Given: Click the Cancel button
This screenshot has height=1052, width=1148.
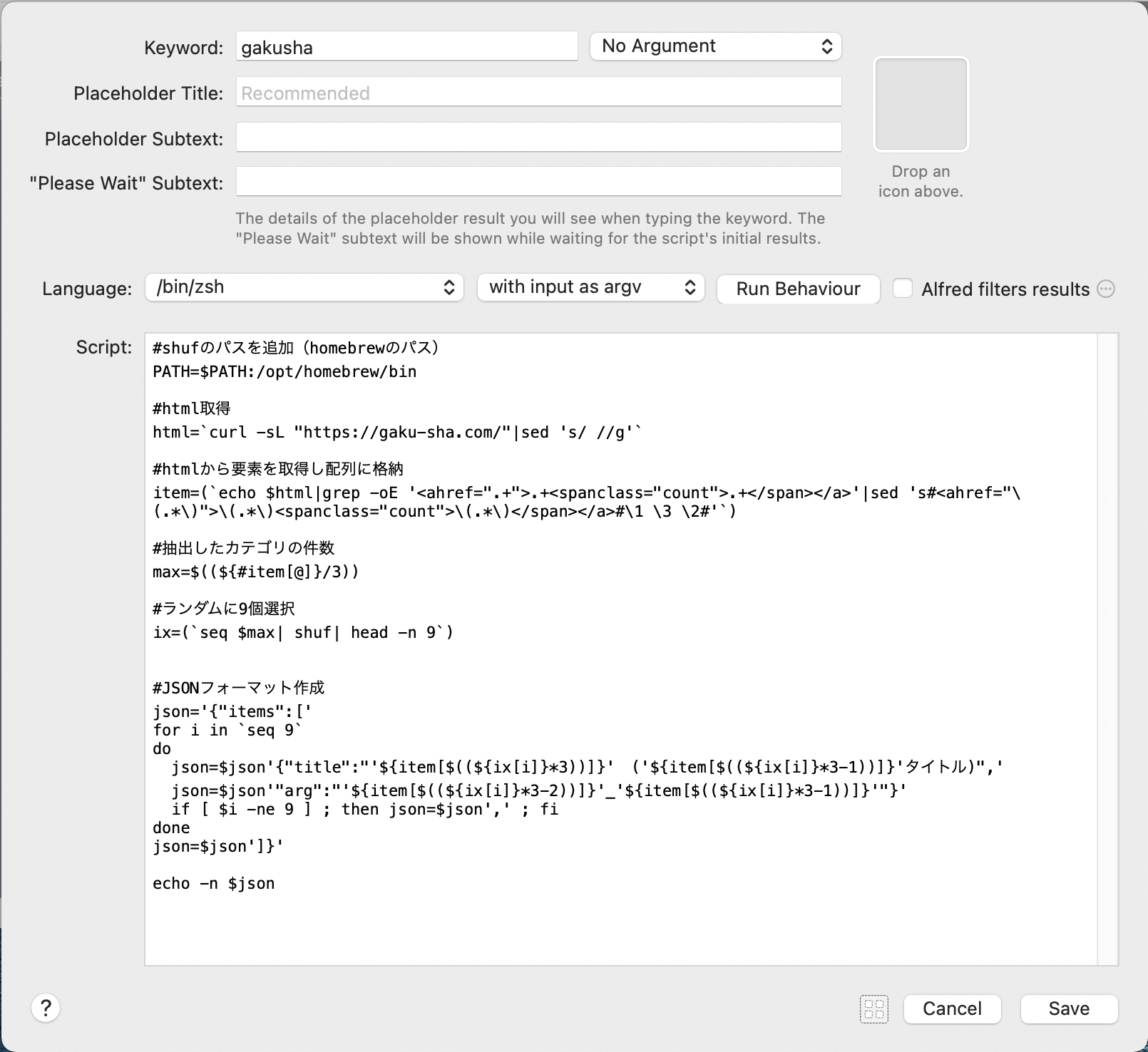Looking at the screenshot, I should click(x=952, y=1009).
